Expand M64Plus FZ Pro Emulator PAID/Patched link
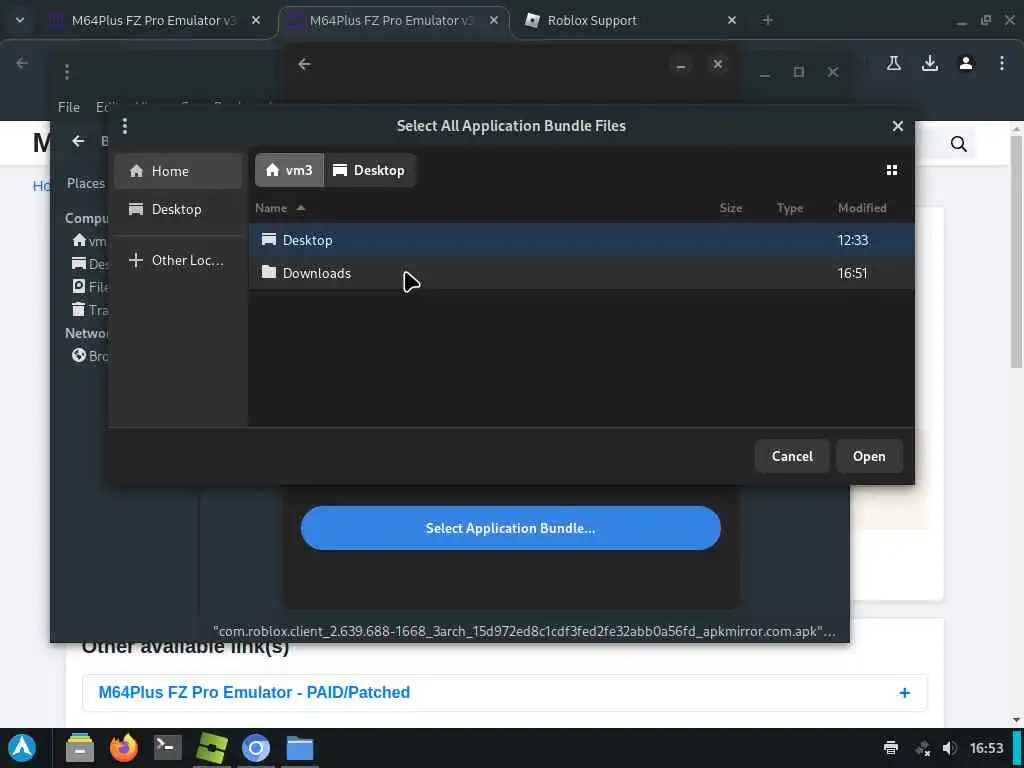The image size is (1024, 768). [254, 692]
